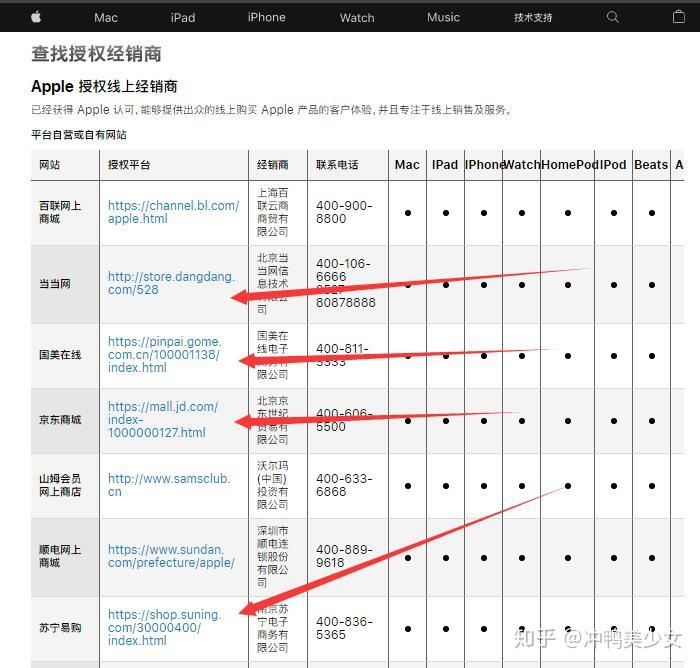The height and width of the screenshot is (668, 700).
Task: Open Watch in the navigation bar
Action: tap(357, 17)
